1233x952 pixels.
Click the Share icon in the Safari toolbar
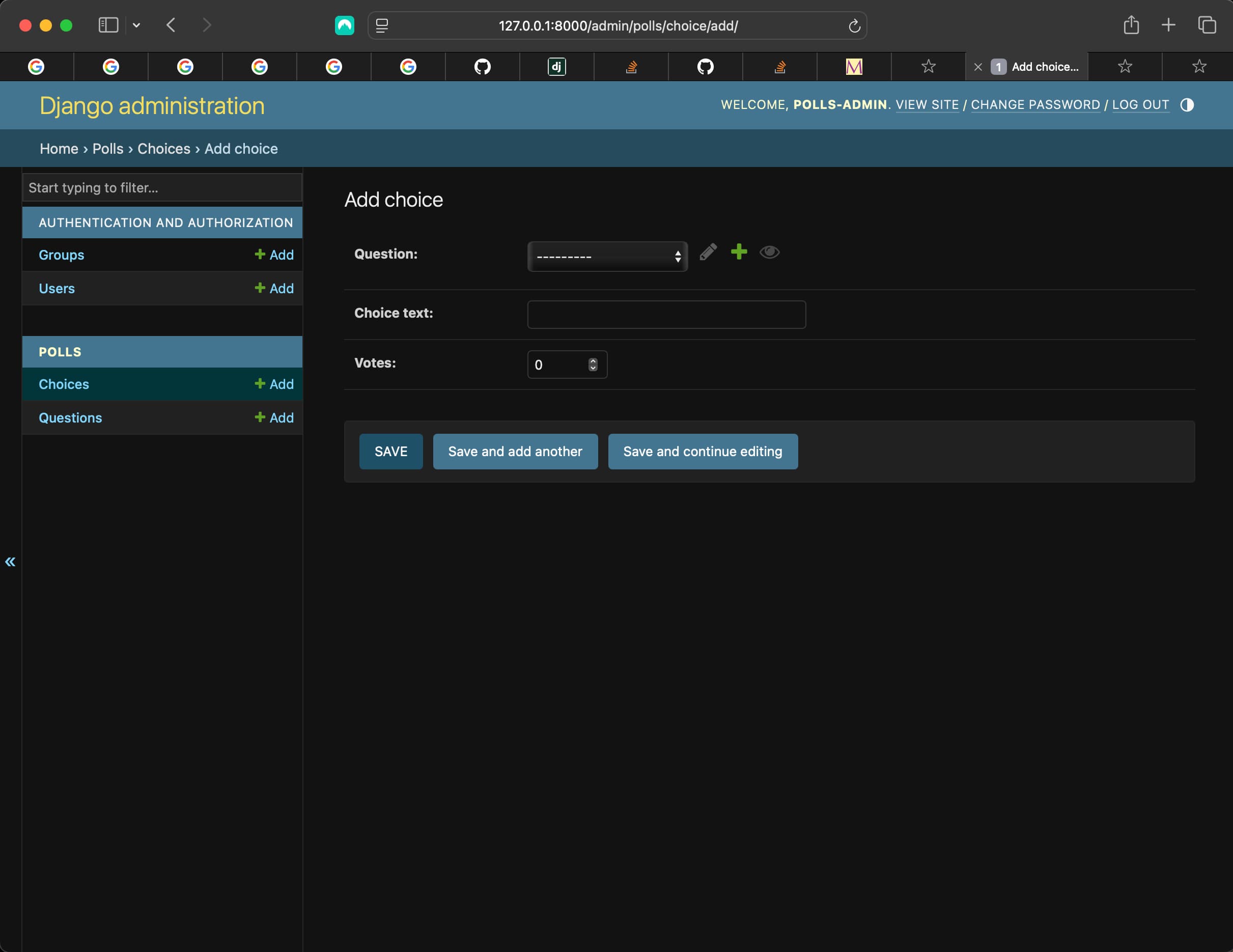(1131, 25)
